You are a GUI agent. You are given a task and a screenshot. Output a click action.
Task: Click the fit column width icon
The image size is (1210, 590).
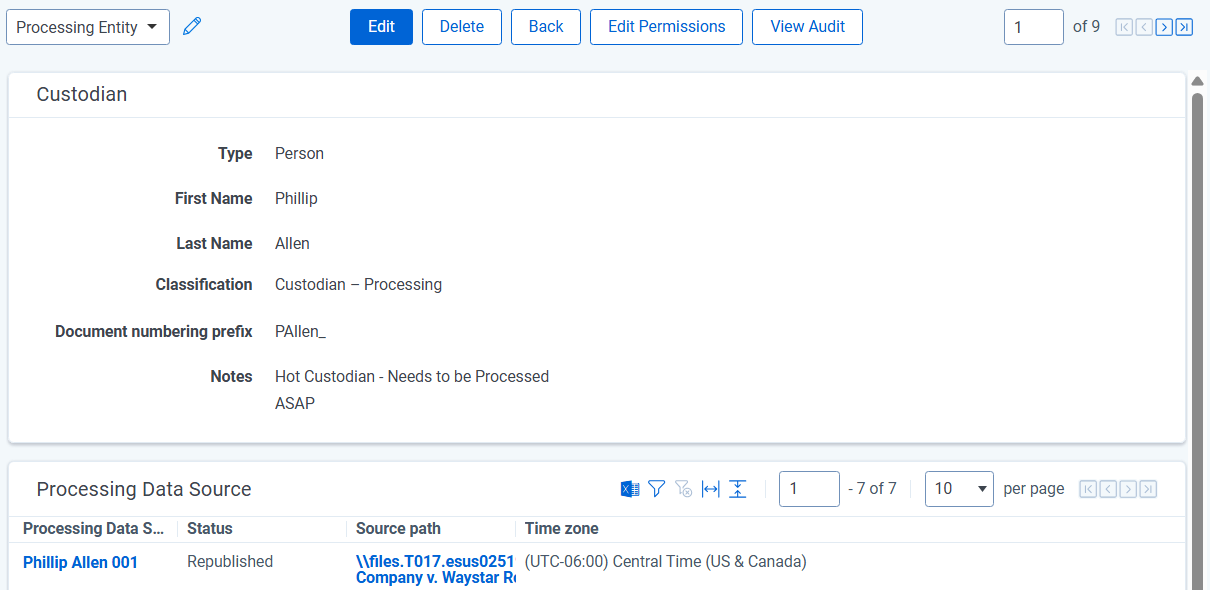pos(711,489)
